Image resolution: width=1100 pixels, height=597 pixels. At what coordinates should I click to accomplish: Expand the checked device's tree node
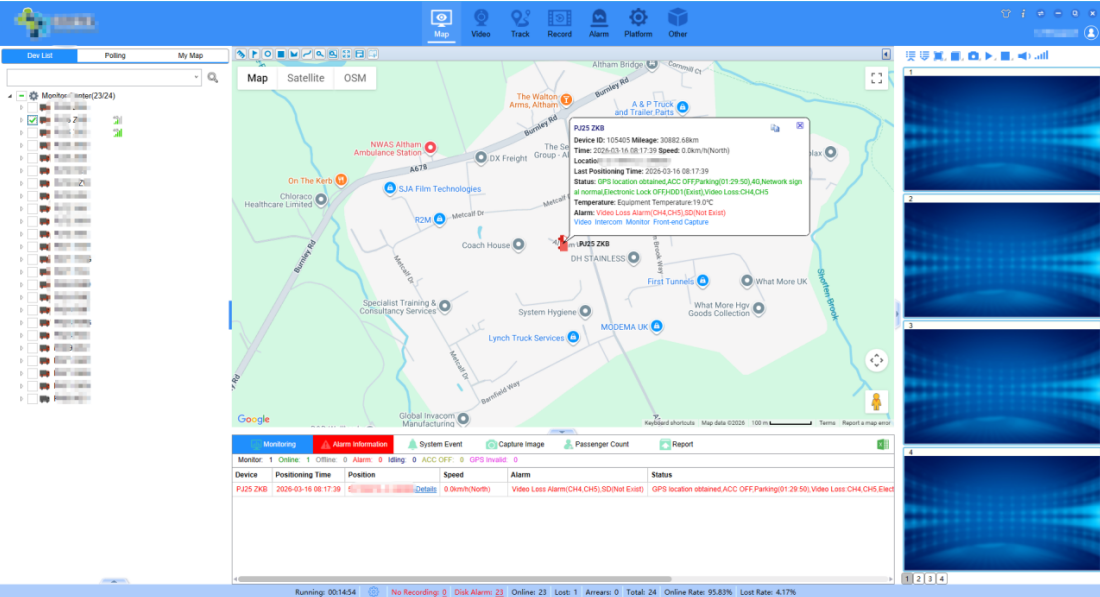pyautogui.click(x=21, y=120)
